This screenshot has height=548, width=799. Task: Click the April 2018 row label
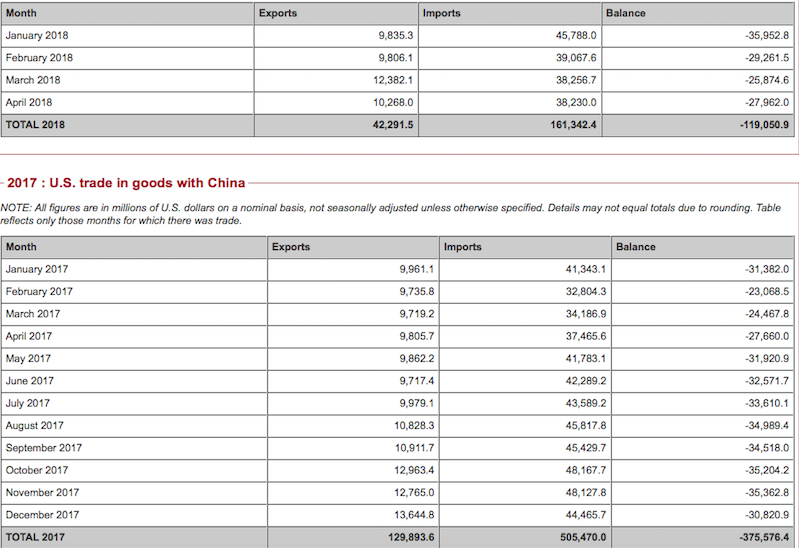tap(29, 102)
